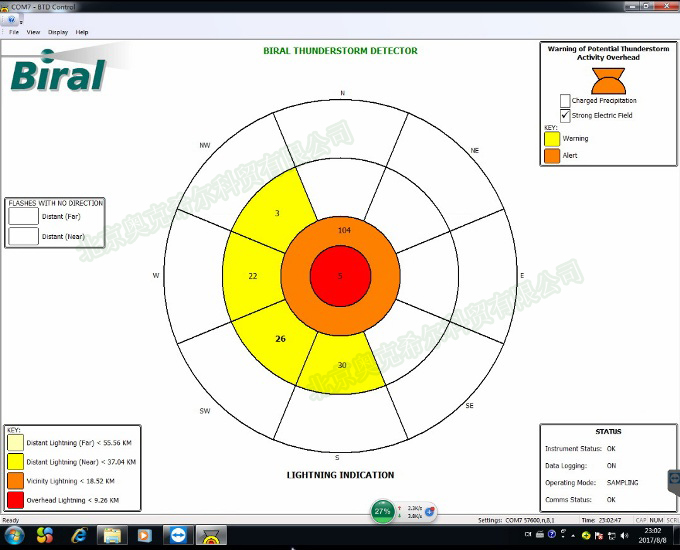Click the COM7 57600,n,8,1 settings status text

[516, 520]
